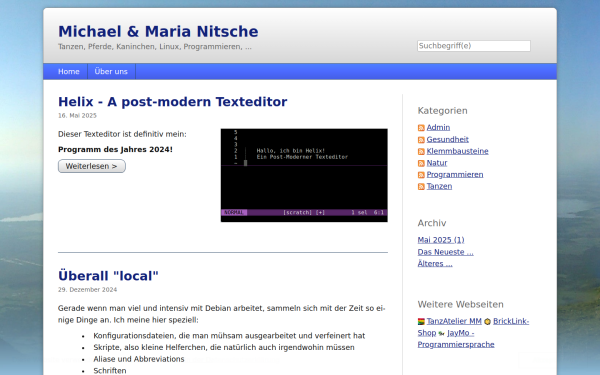Click the list item beginning Skripte, also kleine

pyautogui.click(x=223, y=347)
